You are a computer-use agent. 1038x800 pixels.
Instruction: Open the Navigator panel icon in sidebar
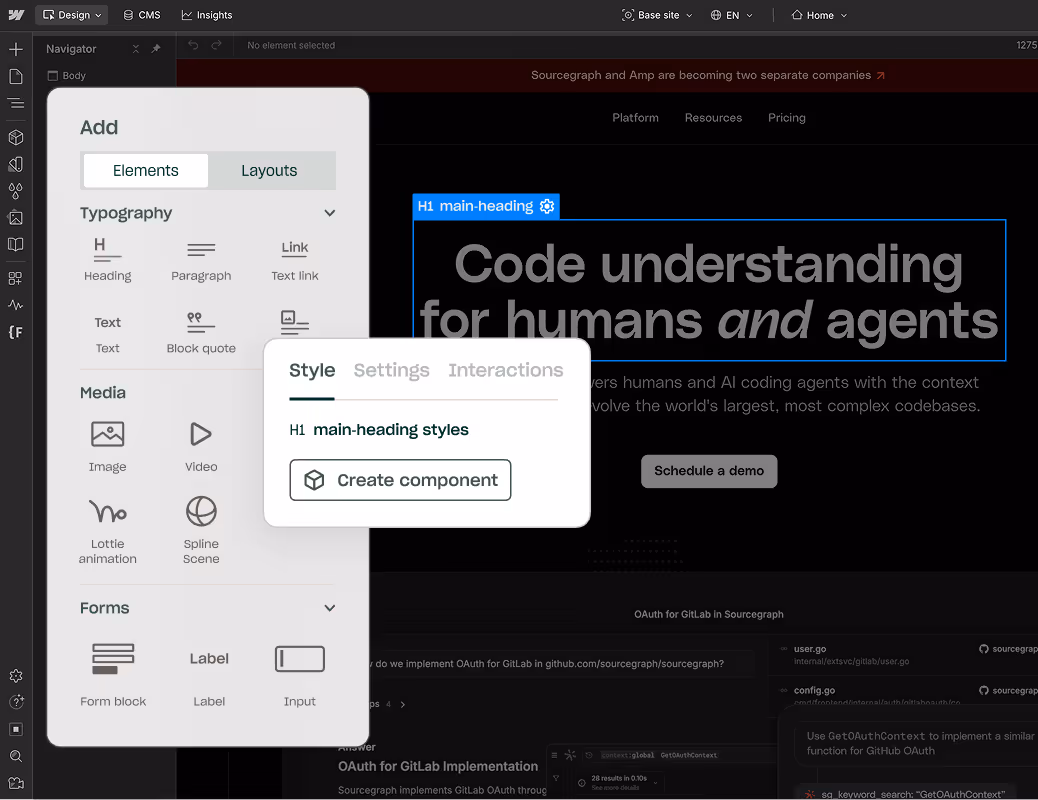point(16,103)
